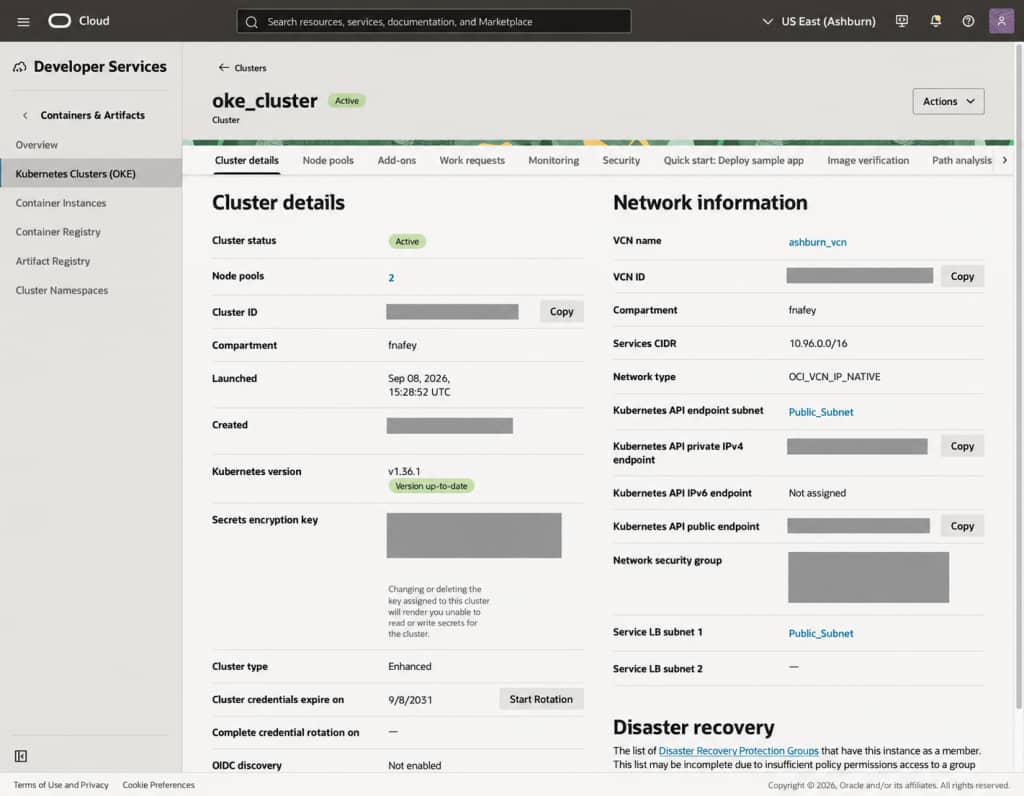Image resolution: width=1024 pixels, height=796 pixels.
Task: Open Quick start: Deploy sample app tab
Action: (x=733, y=161)
